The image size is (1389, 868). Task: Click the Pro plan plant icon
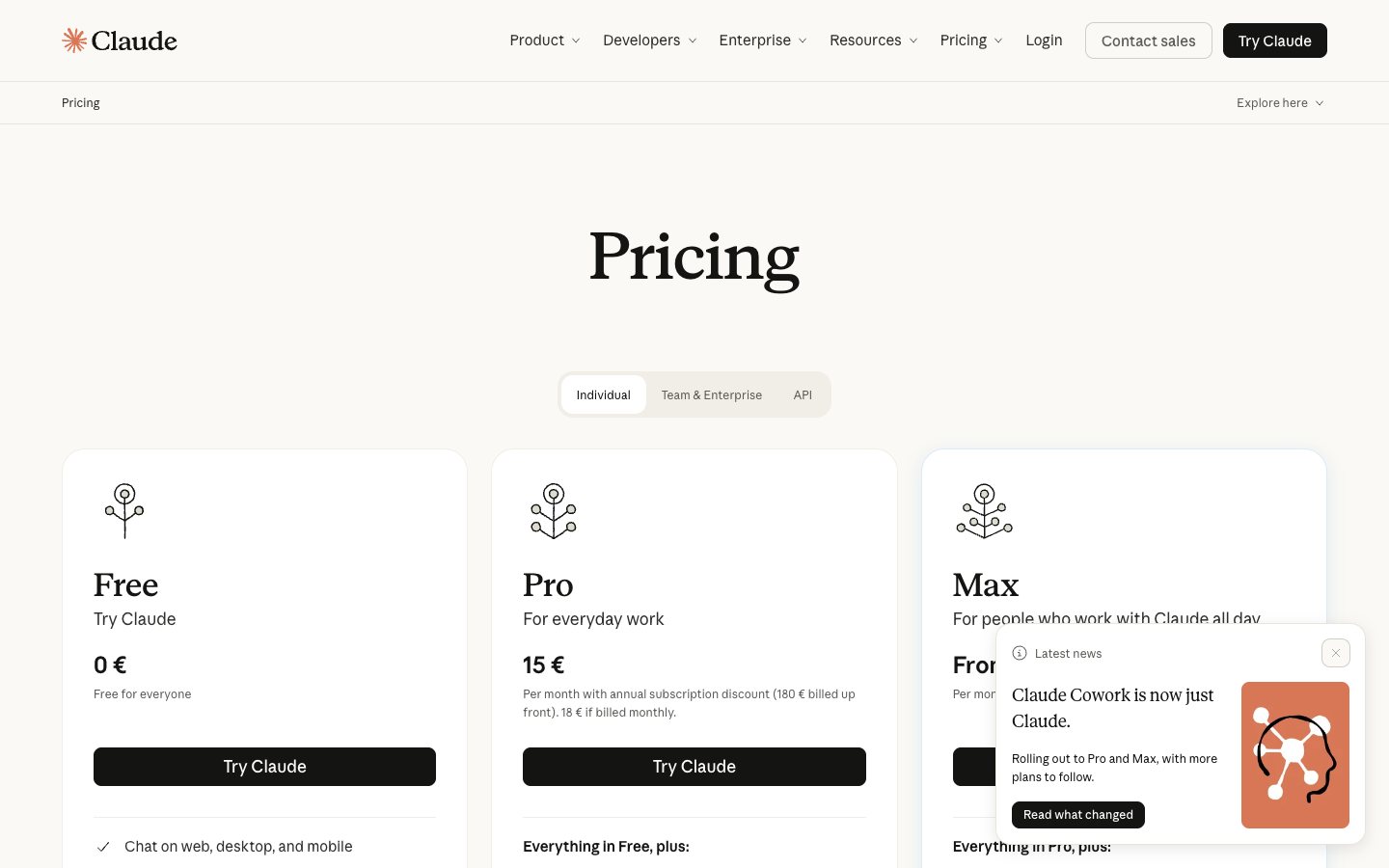[554, 511]
